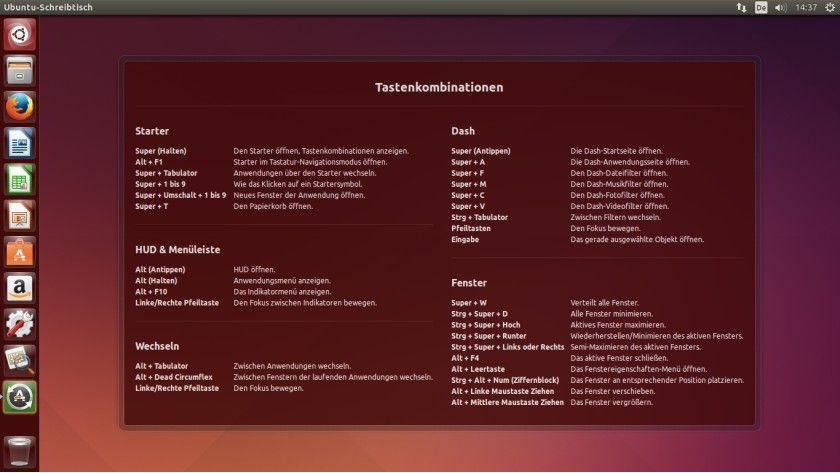Open System Settings gear-and-wrench icon
Screen dimensions: 840x473
pyautogui.click(x=20, y=324)
